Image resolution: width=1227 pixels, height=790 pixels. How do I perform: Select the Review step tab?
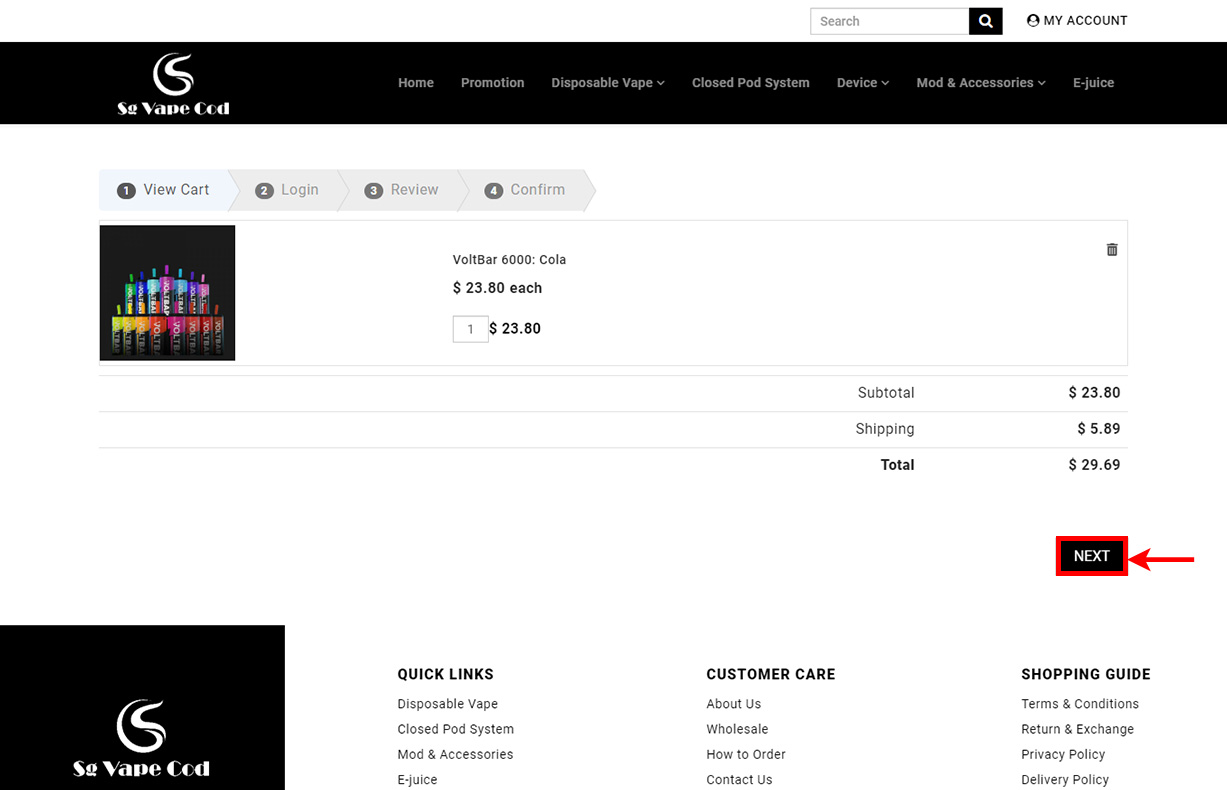coord(402,190)
